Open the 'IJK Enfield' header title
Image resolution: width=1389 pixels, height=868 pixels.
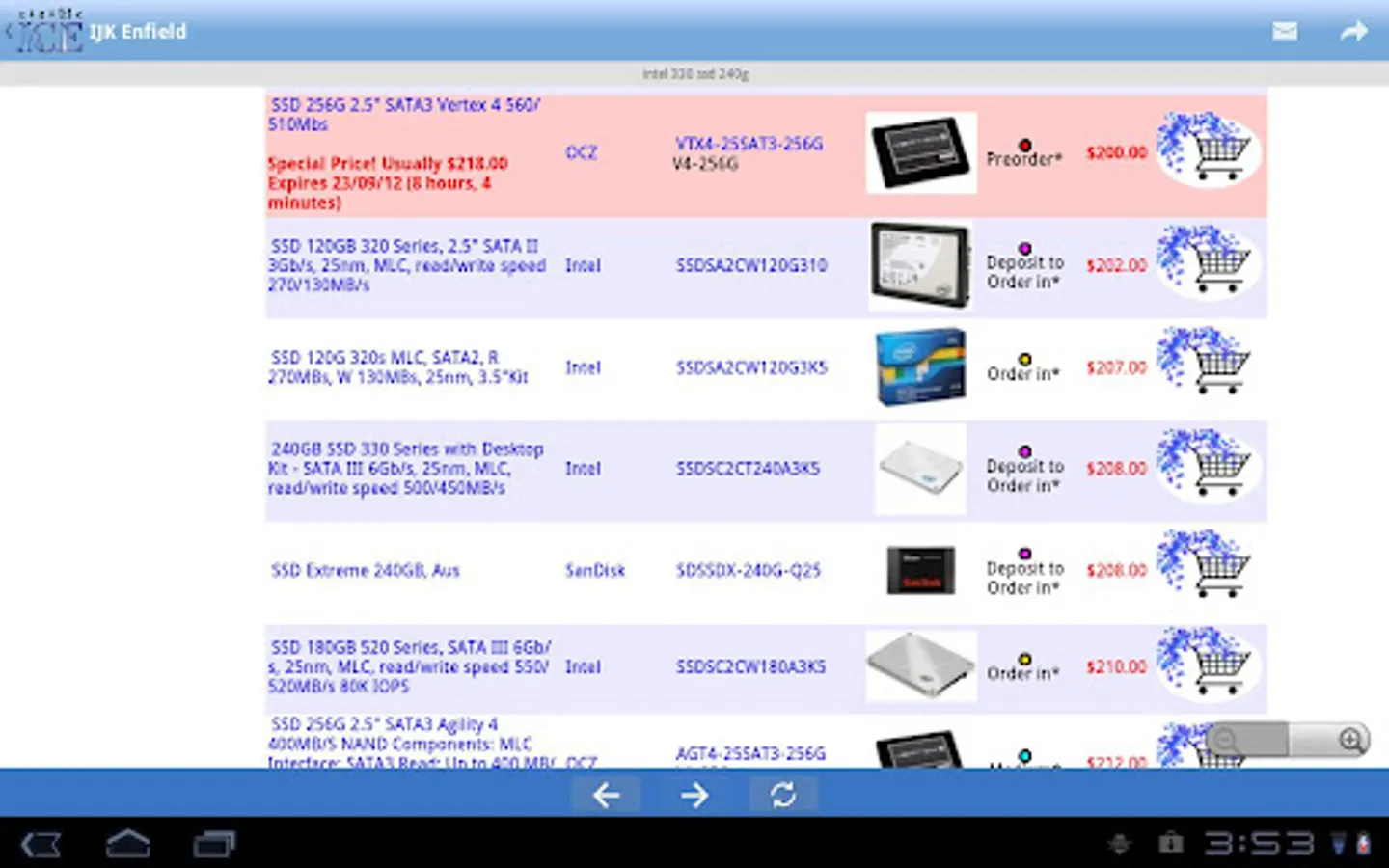point(138,32)
